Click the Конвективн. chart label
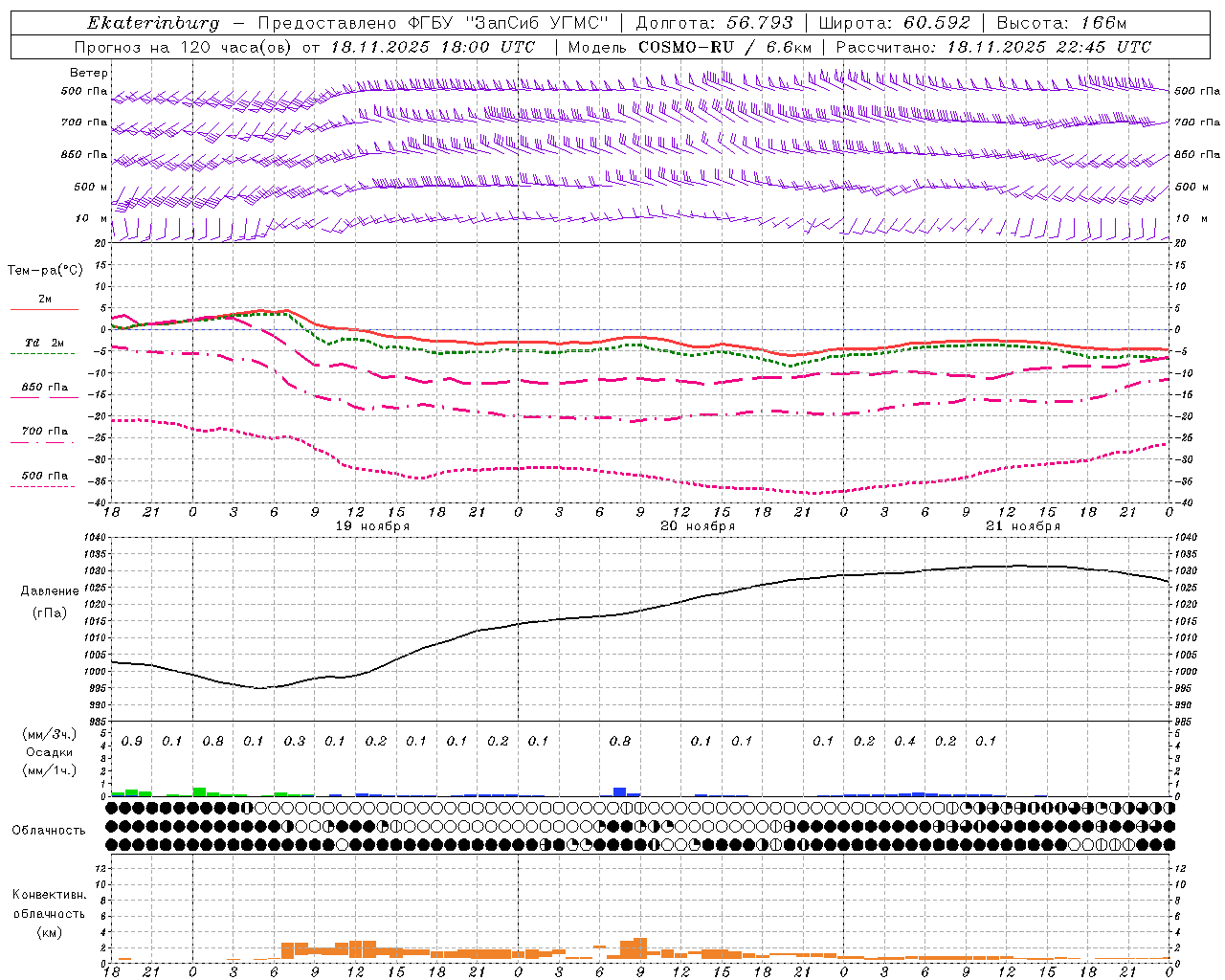 49,895
